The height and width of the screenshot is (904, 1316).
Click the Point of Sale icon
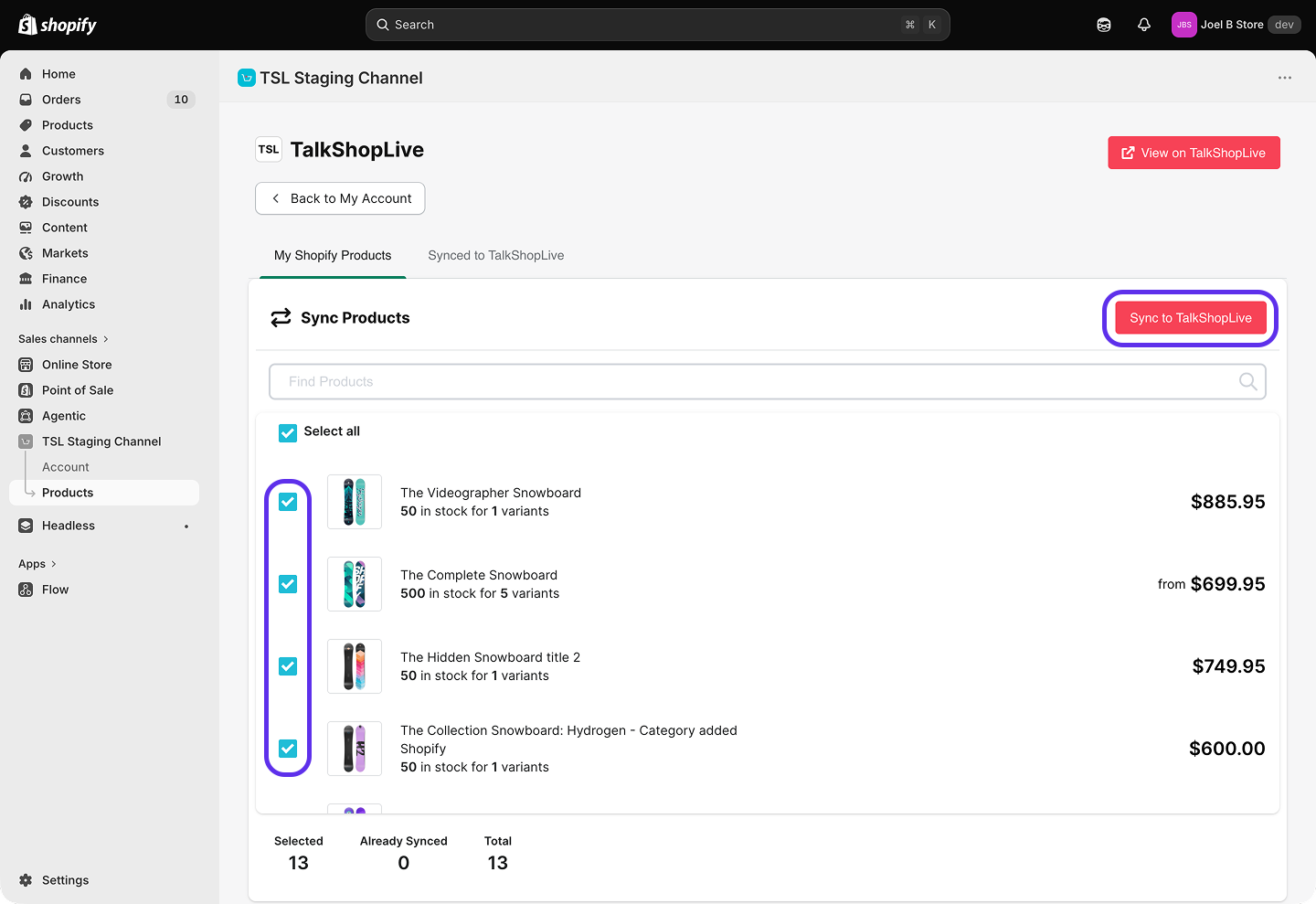click(x=26, y=390)
